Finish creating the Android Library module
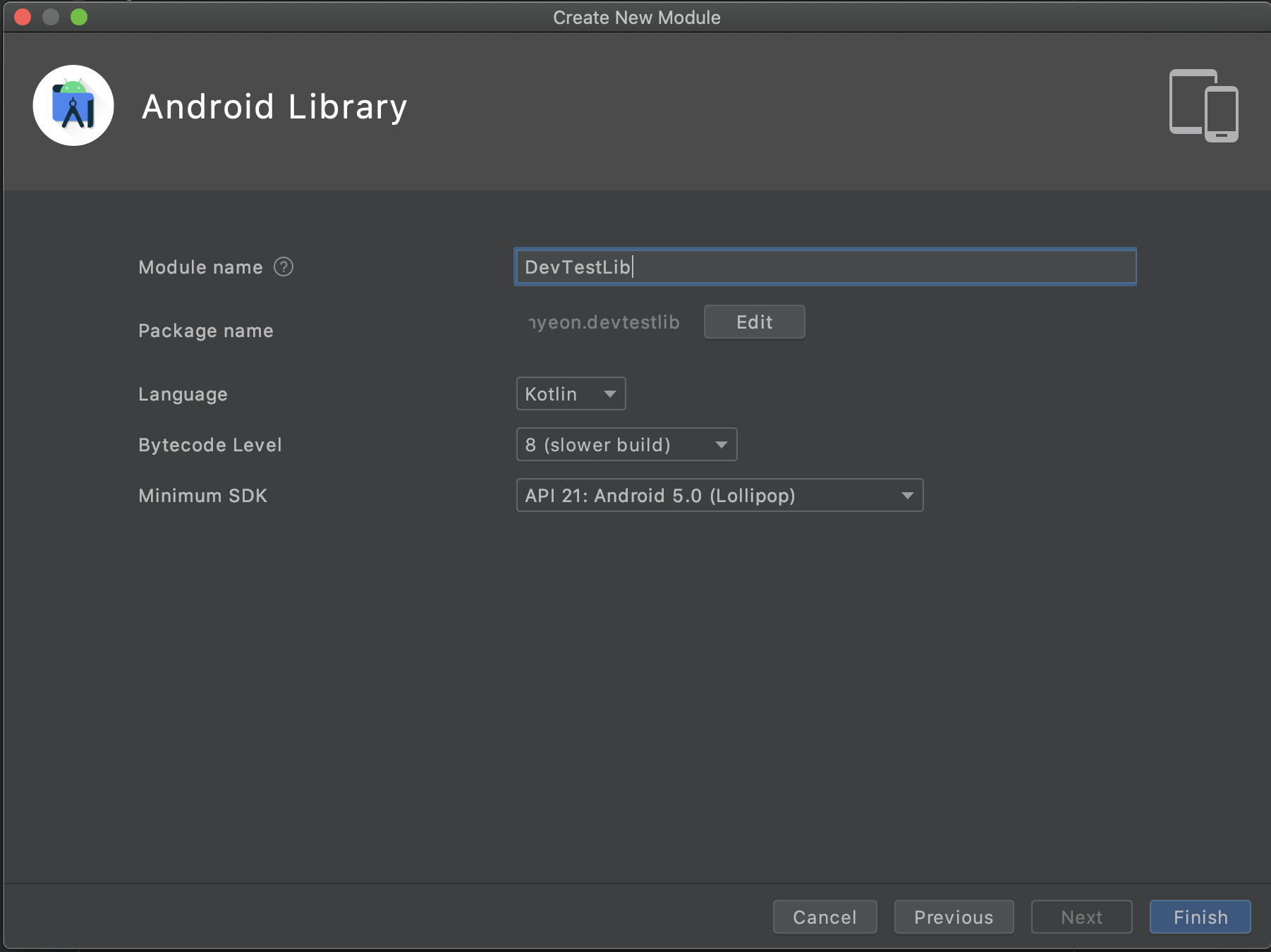Image resolution: width=1271 pixels, height=952 pixels. 1200,917
